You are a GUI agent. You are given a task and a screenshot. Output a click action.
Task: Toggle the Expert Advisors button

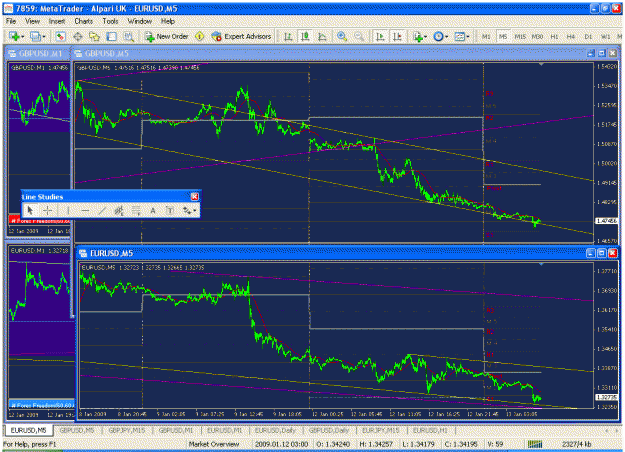[x=242, y=37]
